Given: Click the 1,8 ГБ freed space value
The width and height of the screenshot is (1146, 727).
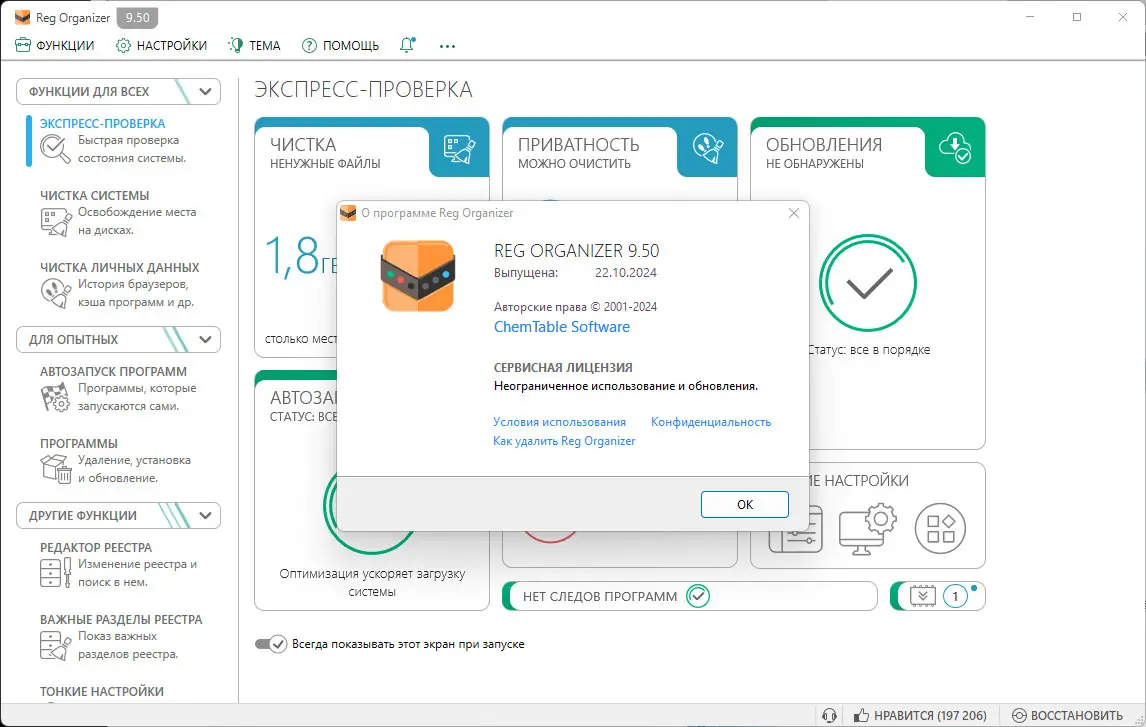Looking at the screenshot, I should (300, 256).
